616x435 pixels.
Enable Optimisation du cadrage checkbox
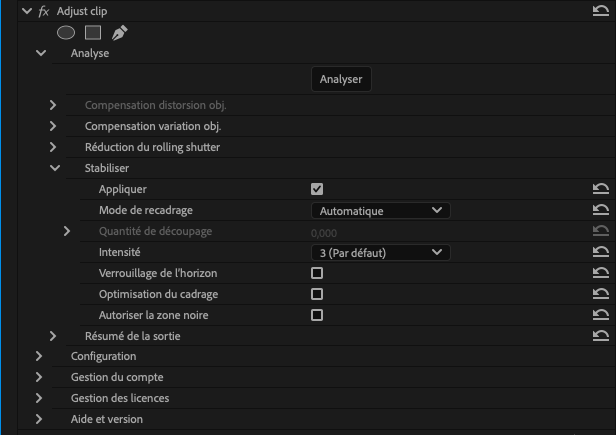[x=317, y=294]
